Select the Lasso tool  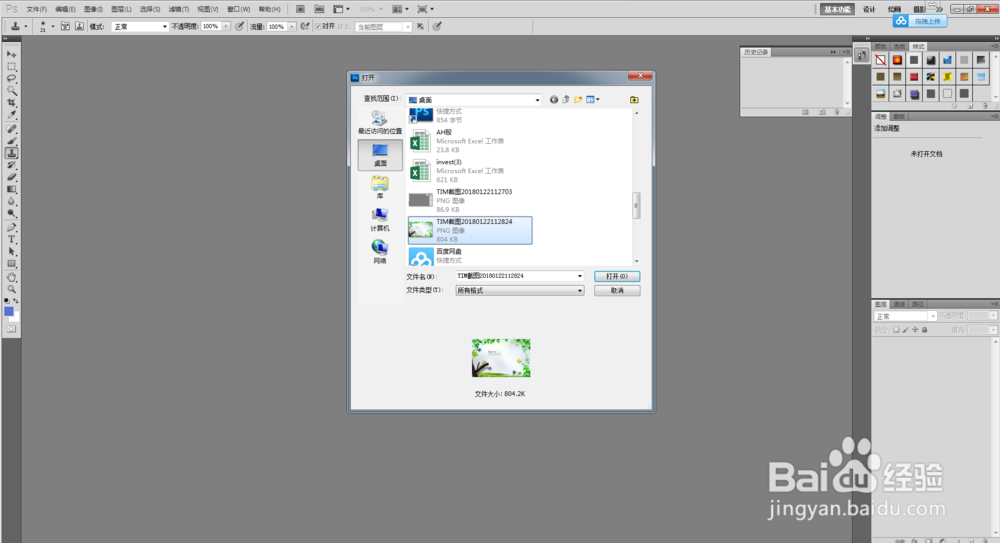pyautogui.click(x=11, y=78)
